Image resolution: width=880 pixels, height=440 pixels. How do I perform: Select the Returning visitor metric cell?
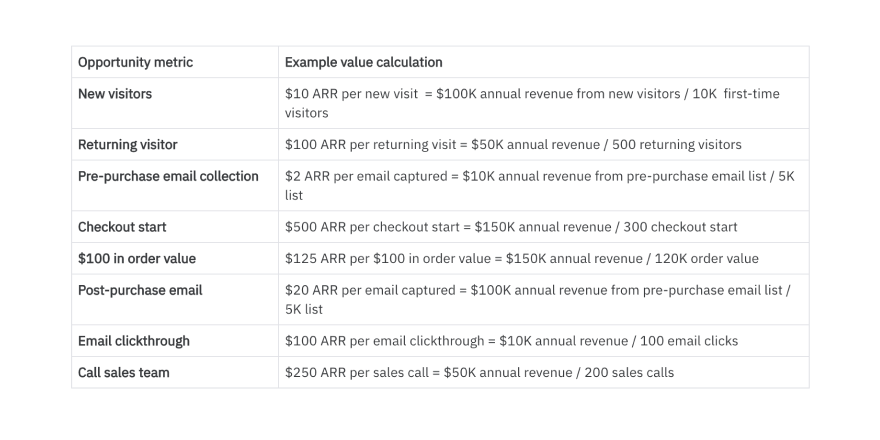click(127, 145)
